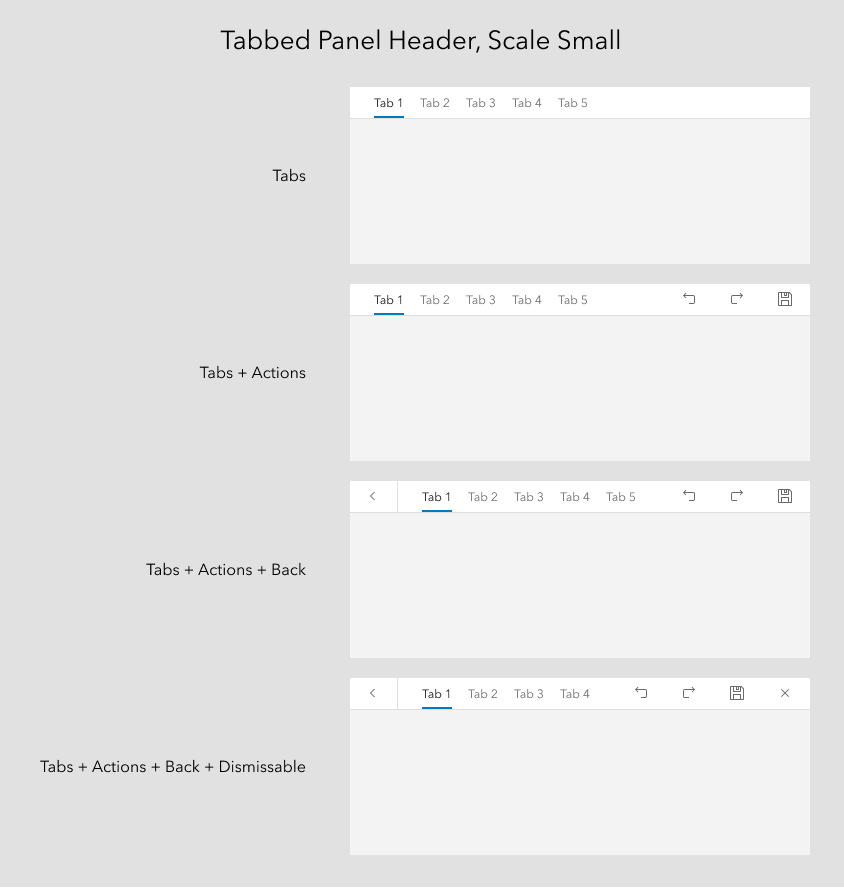The image size is (844, 889).
Task: Open Tab 4 in Tabs + Actions + Back panel
Action: [575, 497]
